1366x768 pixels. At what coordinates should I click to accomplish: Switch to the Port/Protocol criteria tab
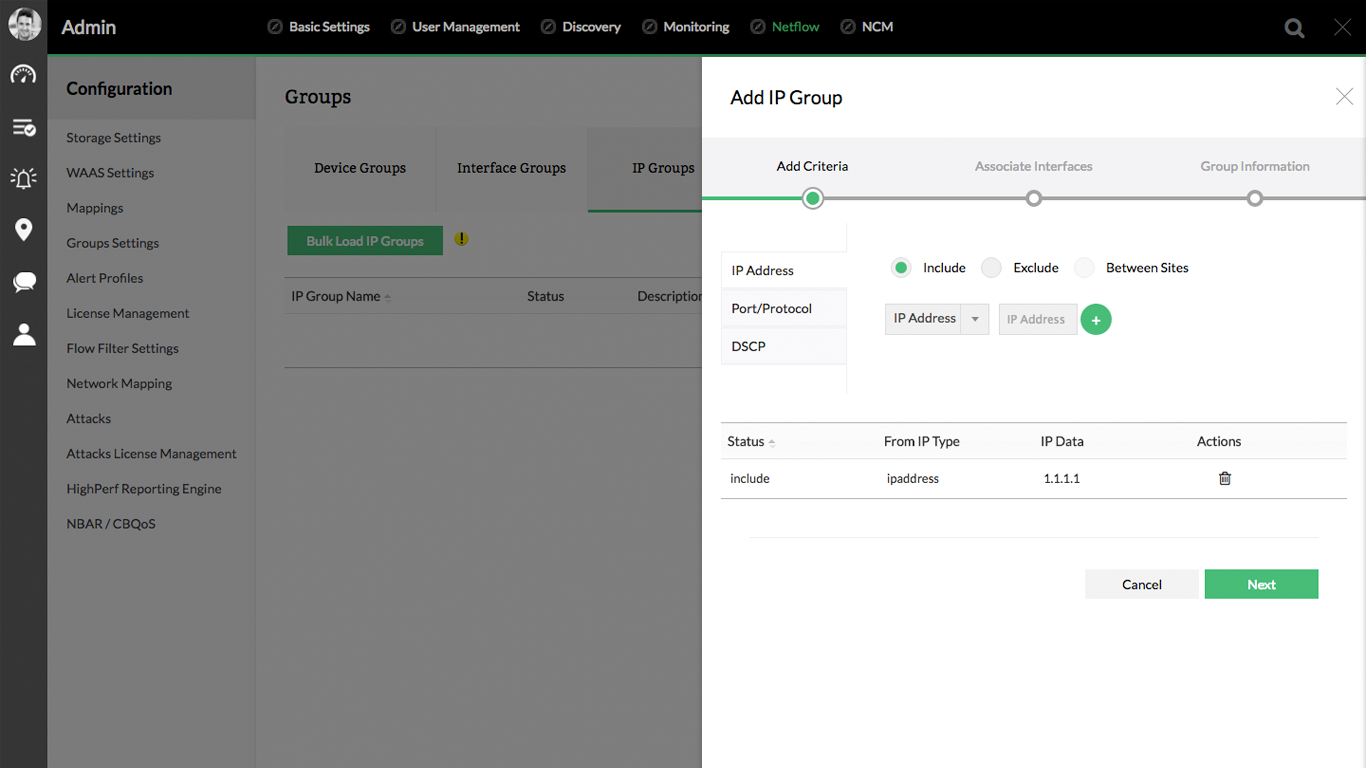coord(771,308)
